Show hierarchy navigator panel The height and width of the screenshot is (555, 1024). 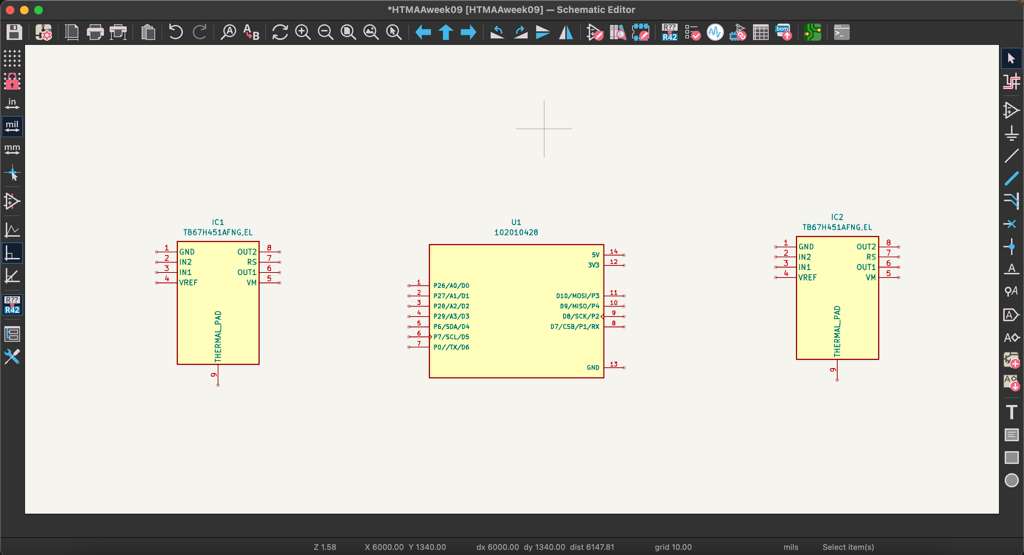pyautogui.click(x=12, y=334)
